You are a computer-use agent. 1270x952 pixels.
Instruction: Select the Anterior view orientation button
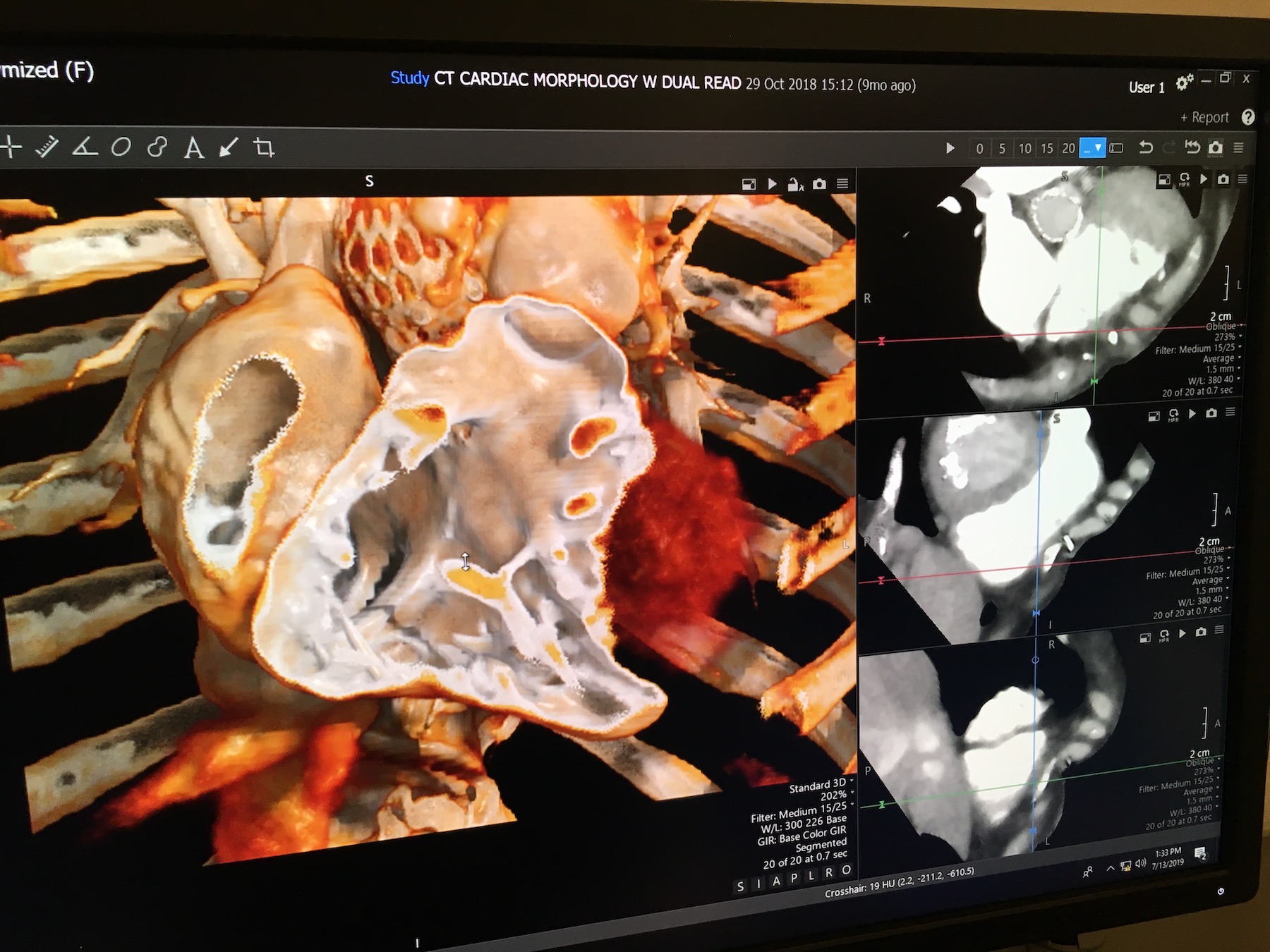[x=776, y=881]
